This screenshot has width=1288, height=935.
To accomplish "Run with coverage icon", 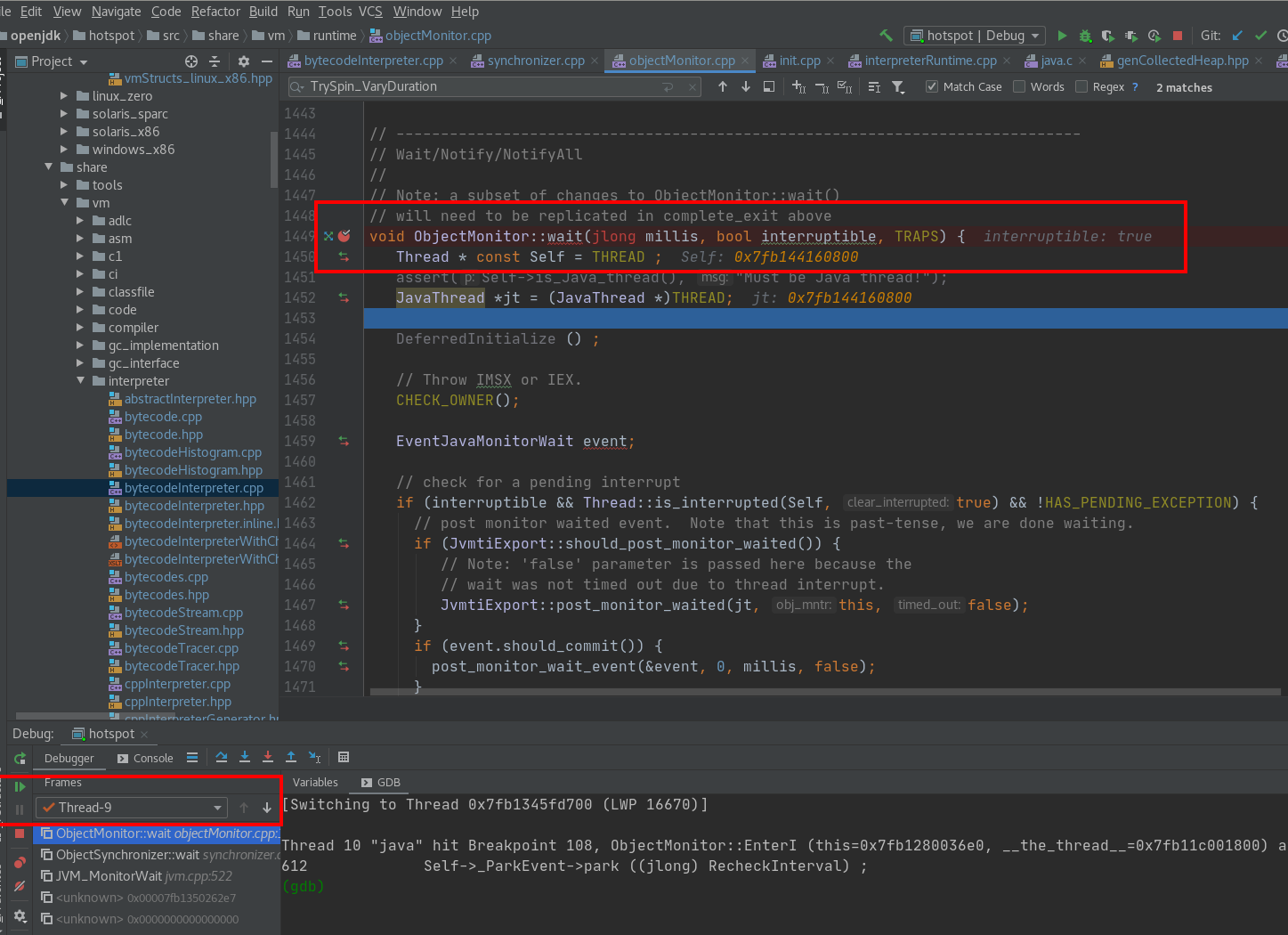I will [1108, 36].
